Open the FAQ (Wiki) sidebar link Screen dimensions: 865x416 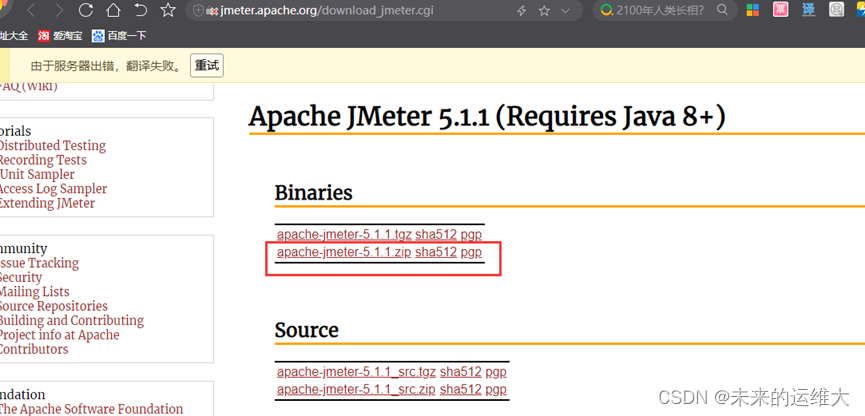pos(29,87)
